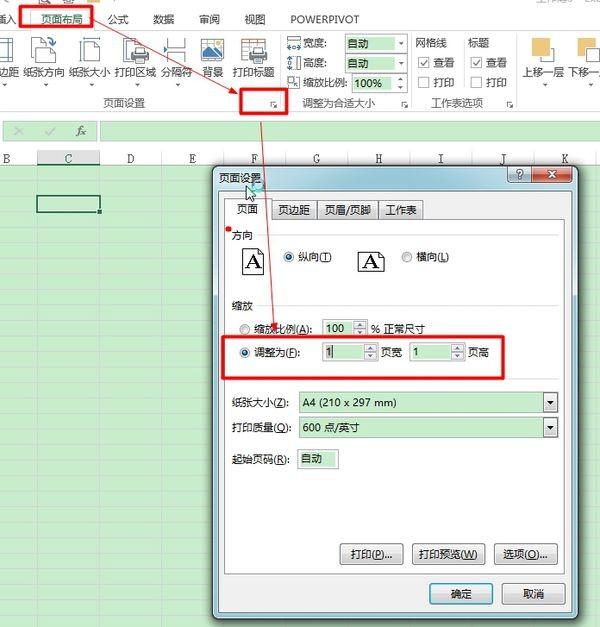Click the landscape page A icon
This screenshot has height=627, width=600.
click(371, 262)
